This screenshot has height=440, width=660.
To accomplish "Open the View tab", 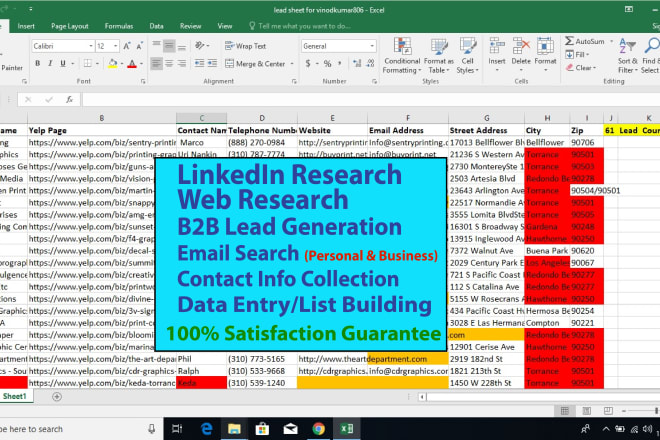I will point(225,26).
